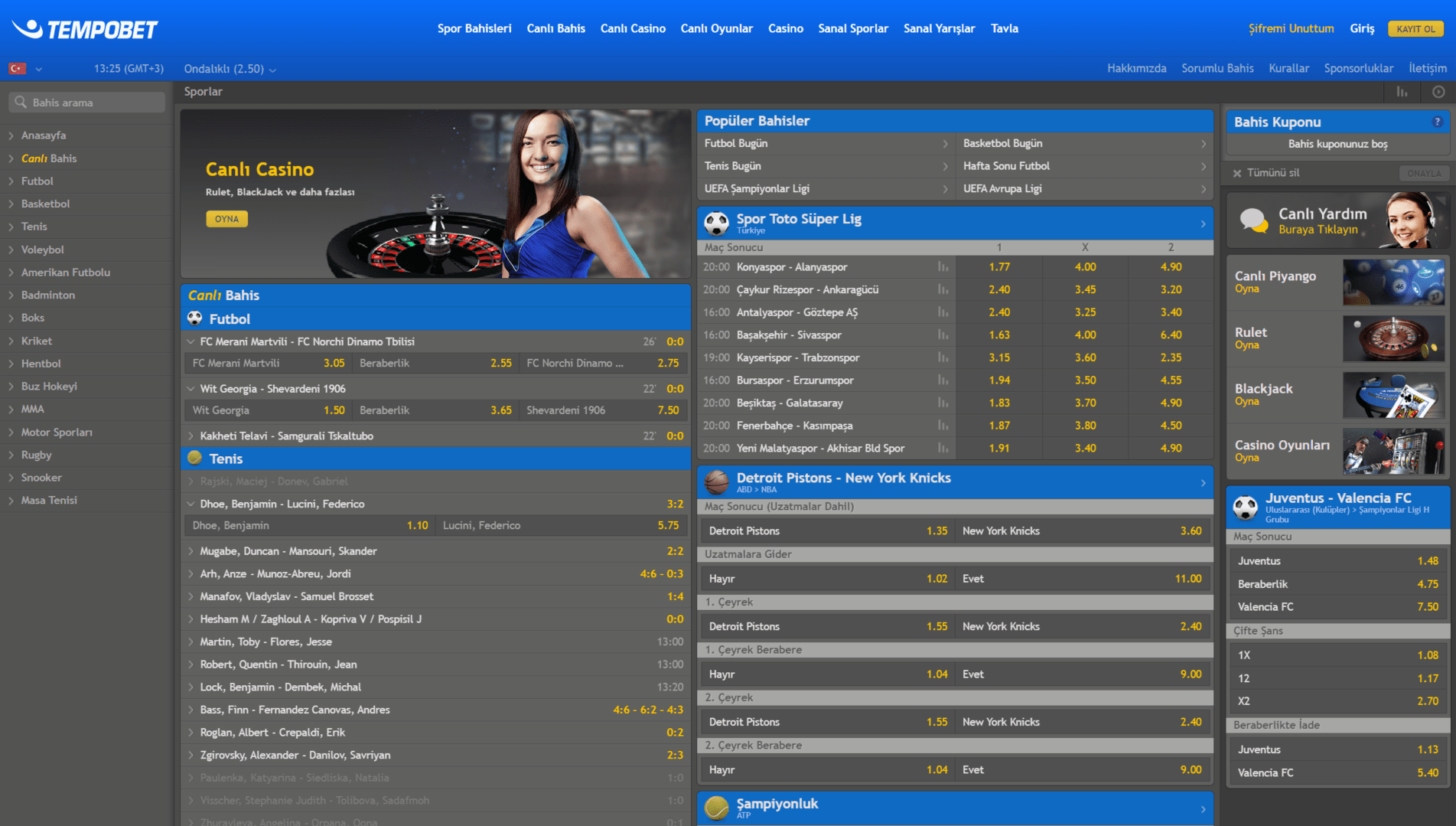Select Sanal Sporlar in top navigation
Viewport: 1456px width, 826px height.
853,28
